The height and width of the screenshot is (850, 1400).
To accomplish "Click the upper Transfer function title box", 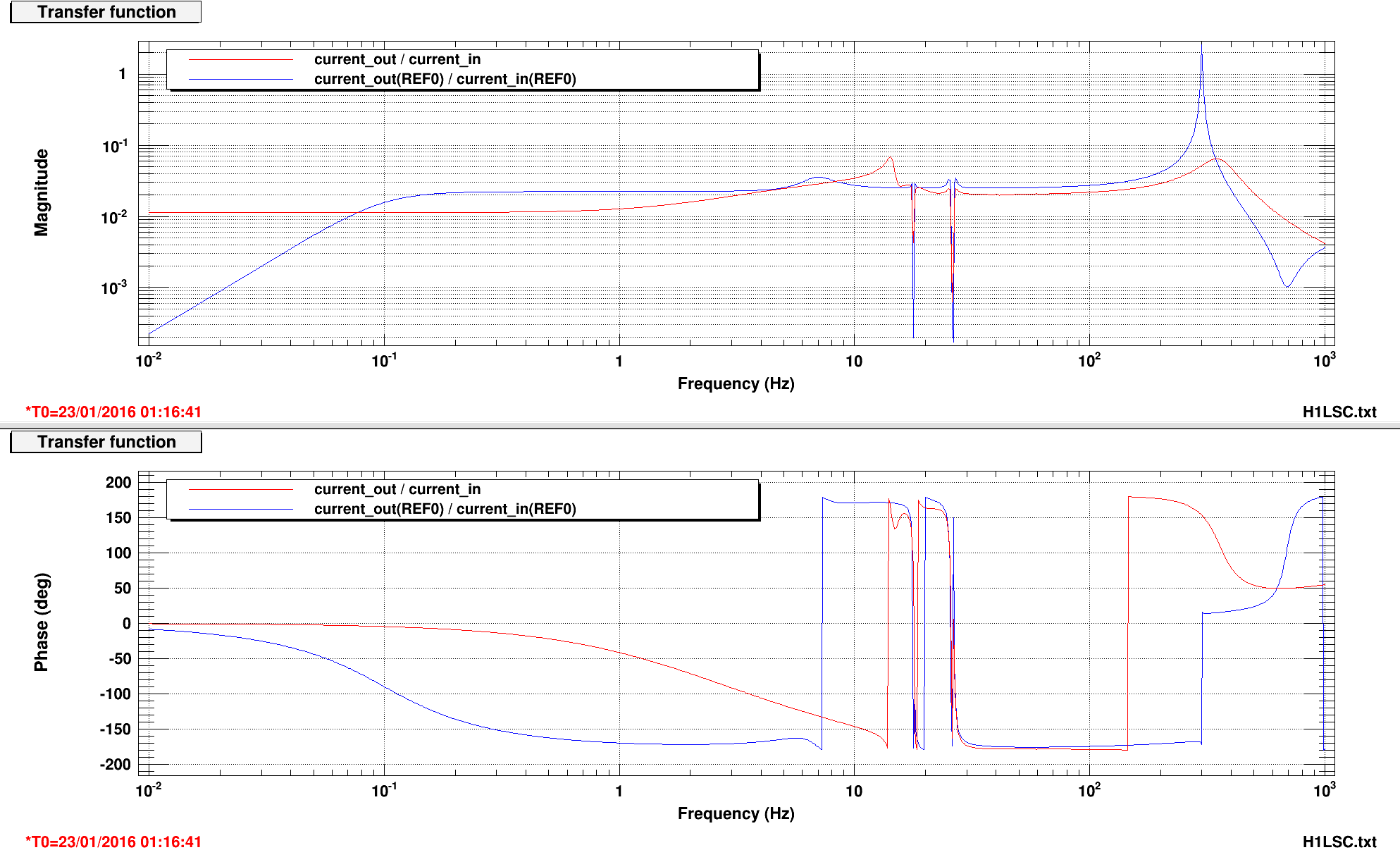I will point(106,12).
